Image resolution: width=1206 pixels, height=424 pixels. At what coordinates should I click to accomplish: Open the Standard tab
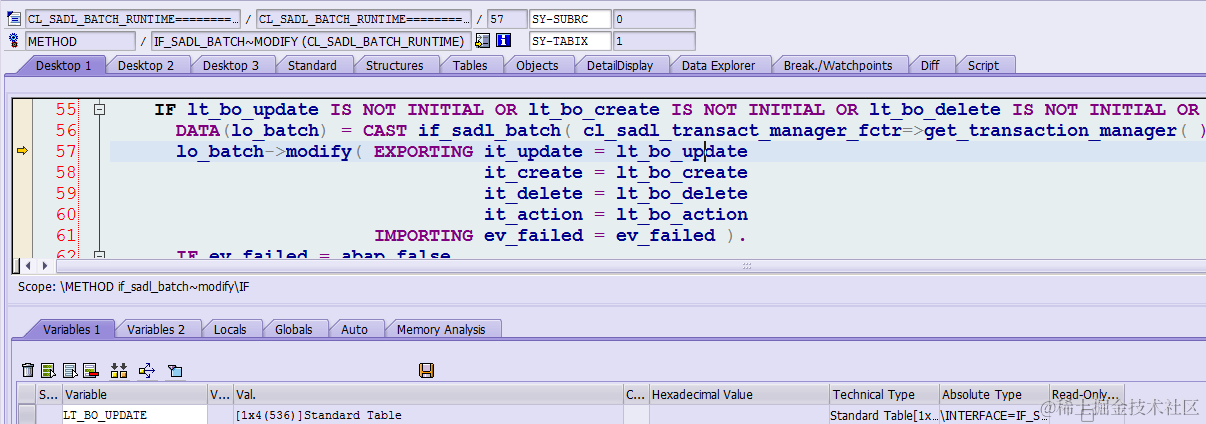[312, 65]
